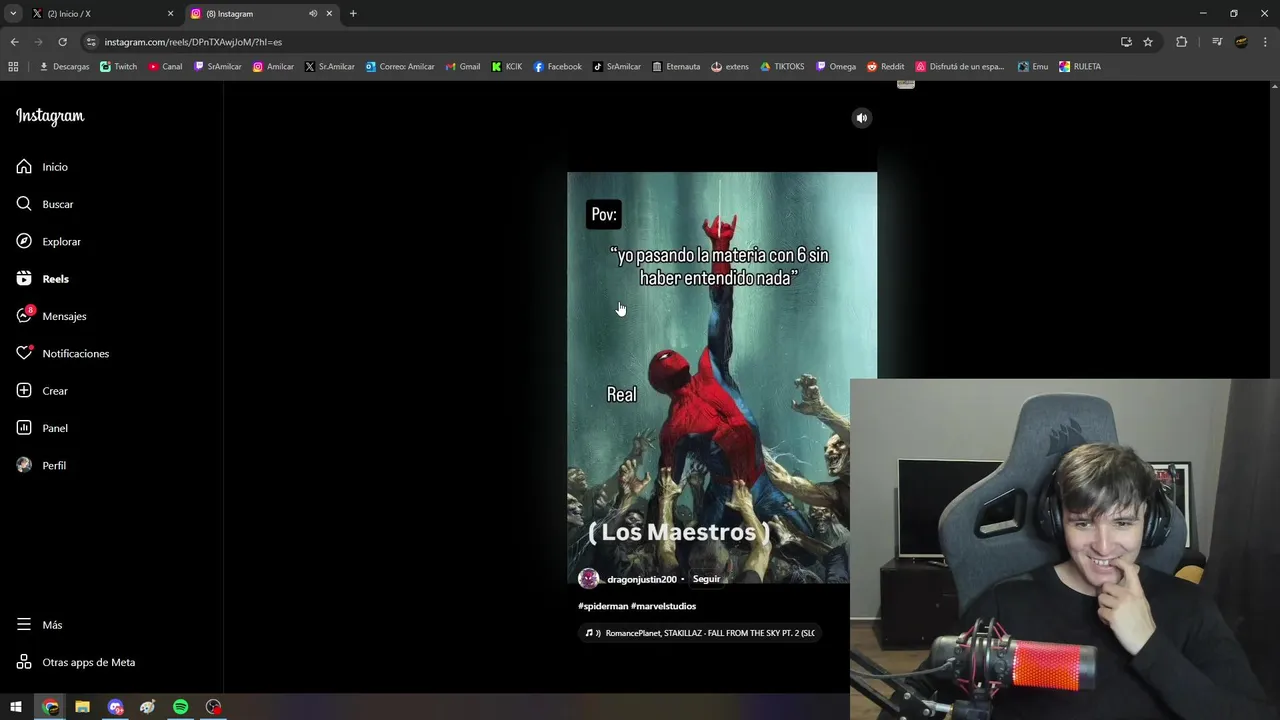The width and height of the screenshot is (1280, 720).
Task: Open Perfil from the sidebar
Action: coord(41,466)
